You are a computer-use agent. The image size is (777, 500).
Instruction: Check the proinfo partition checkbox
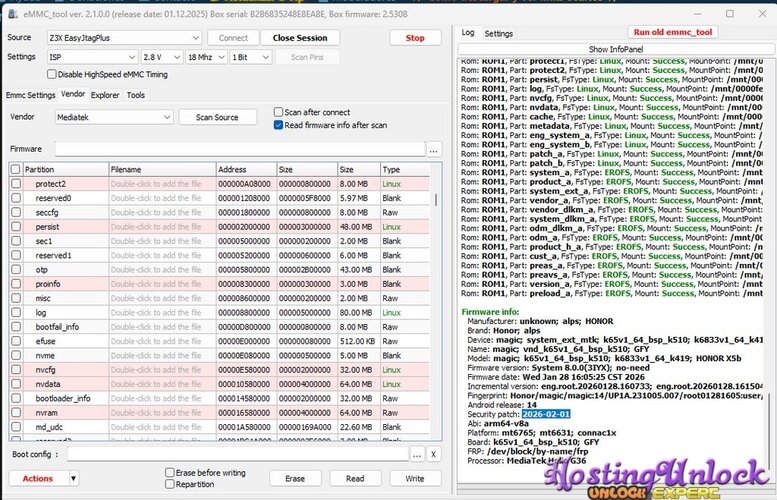pyautogui.click(x=16, y=284)
